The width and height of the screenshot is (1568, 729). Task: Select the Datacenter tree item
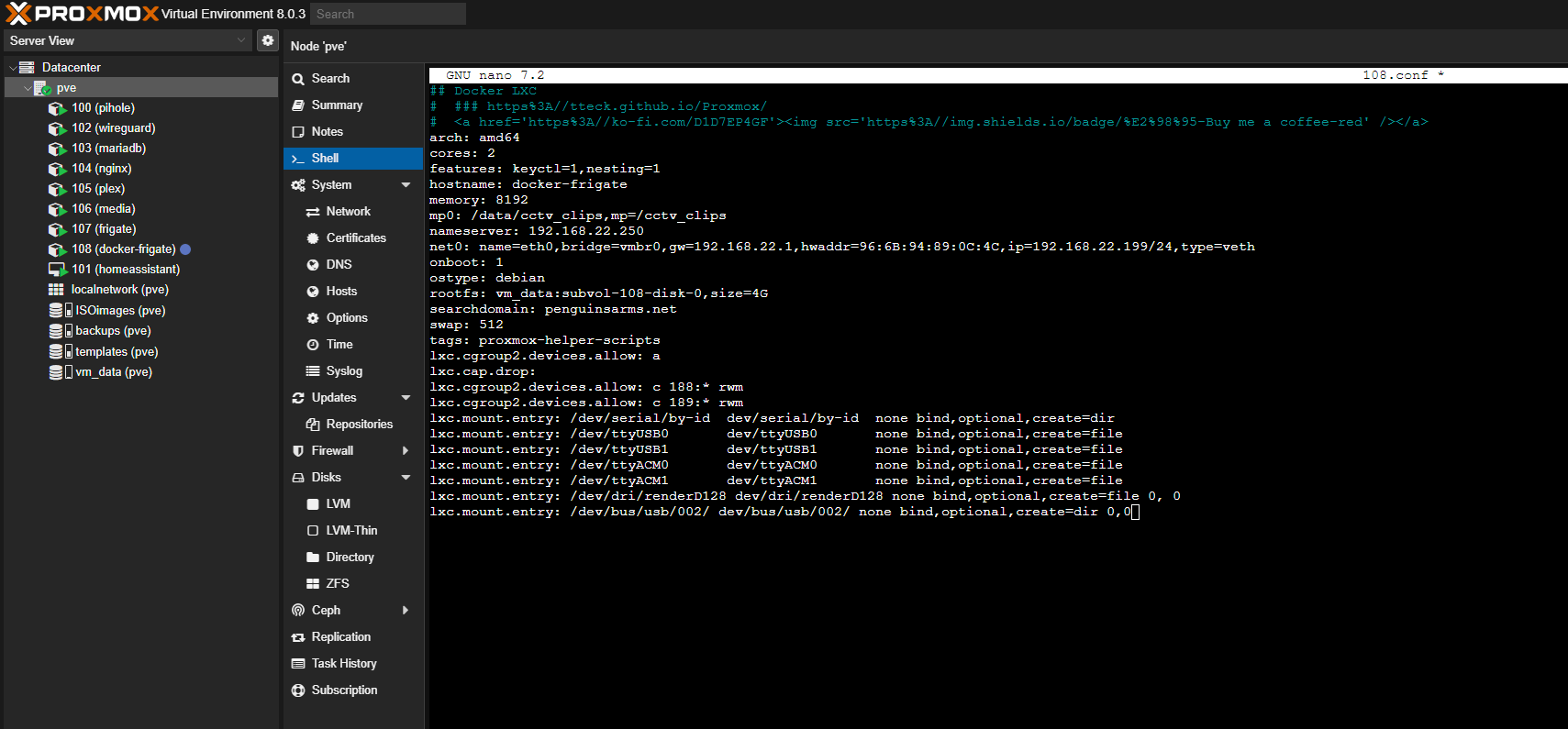(x=71, y=67)
